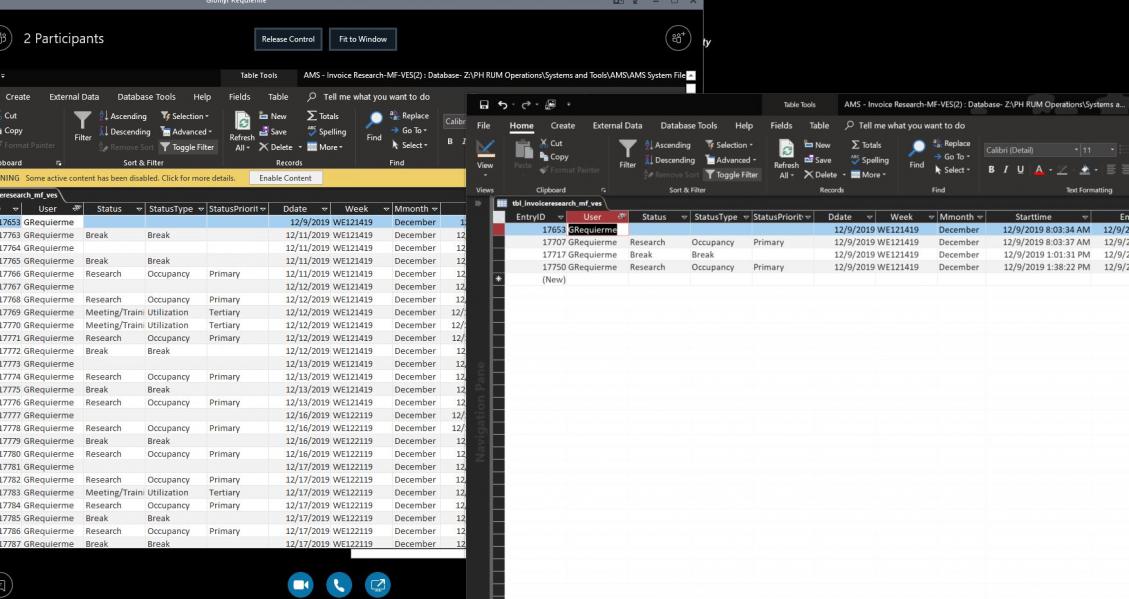Click the Save icon in the quick access toolbar
The width and height of the screenshot is (1129, 599).
click(485, 105)
